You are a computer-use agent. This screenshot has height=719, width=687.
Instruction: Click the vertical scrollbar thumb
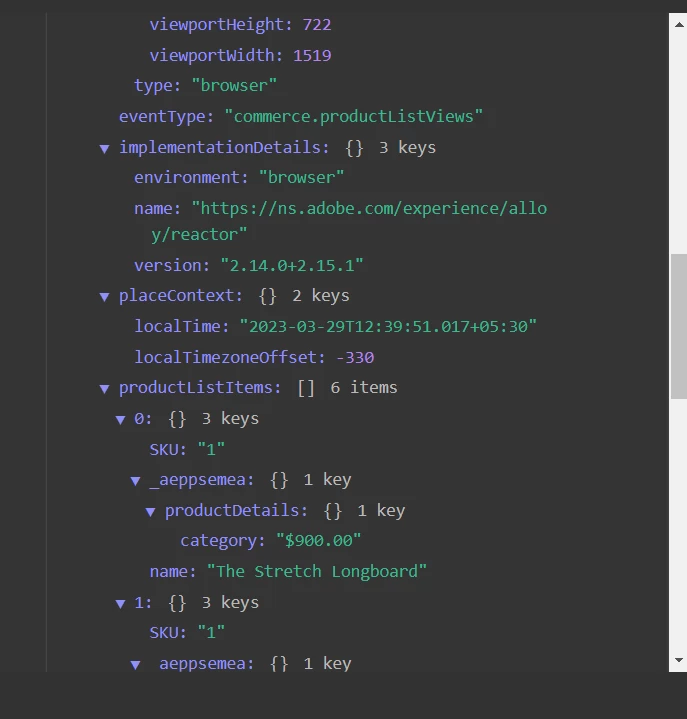(x=679, y=326)
